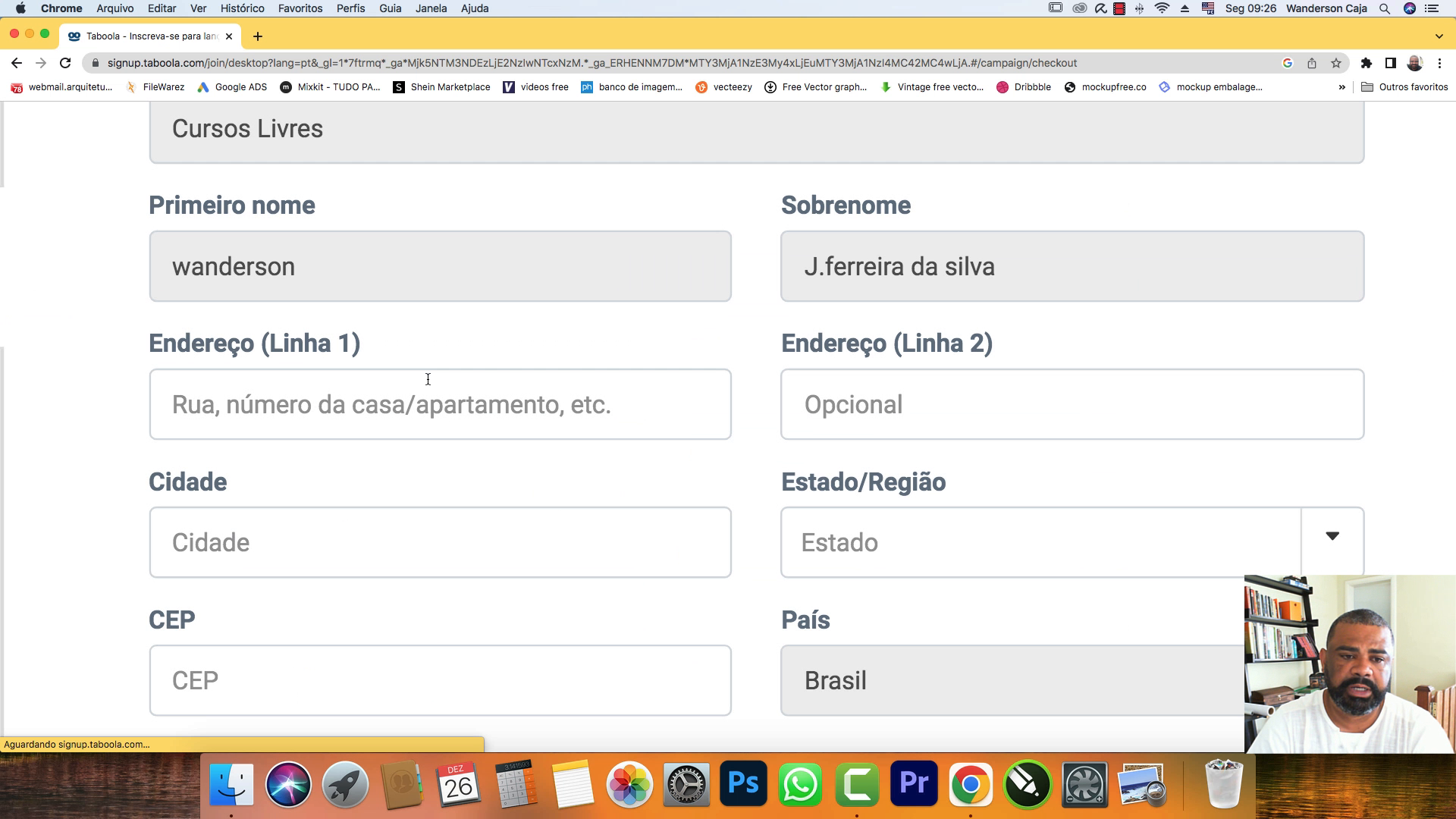Viewport: 1456px width, 819px height.
Task: Click the page reload icon
Action: (x=65, y=63)
